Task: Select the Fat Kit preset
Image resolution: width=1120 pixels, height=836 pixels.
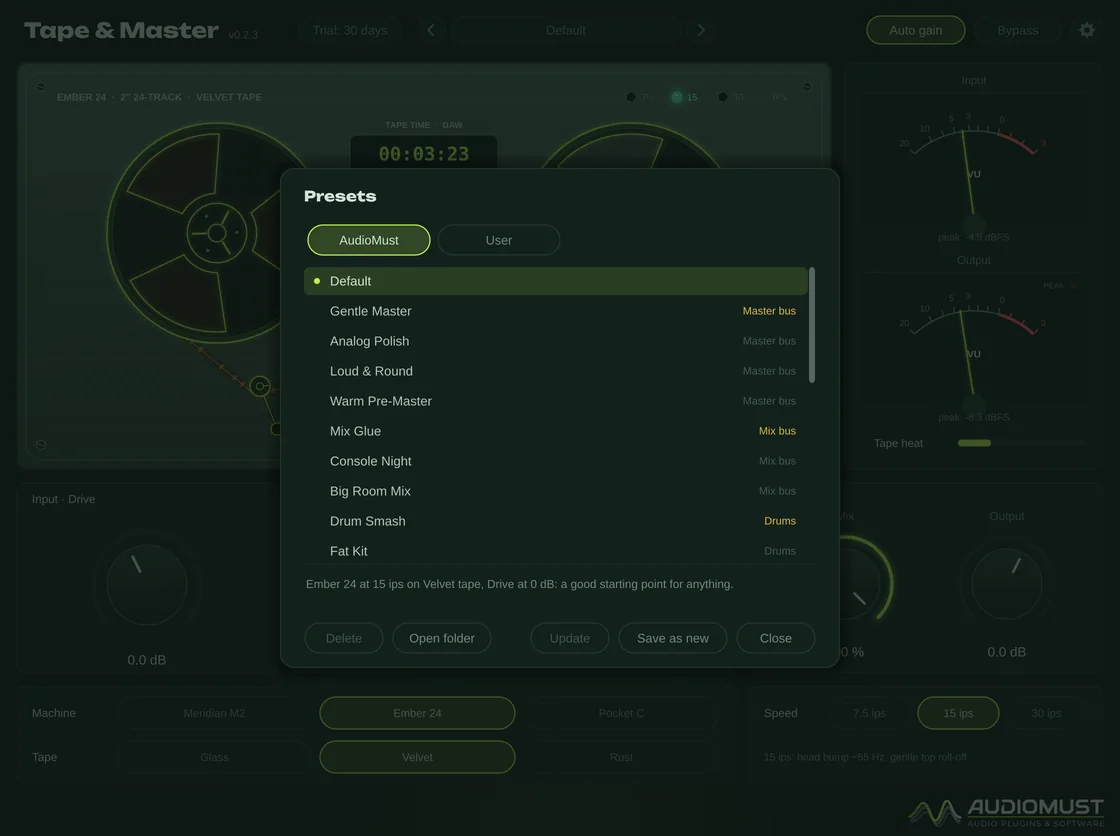Action: [556, 551]
